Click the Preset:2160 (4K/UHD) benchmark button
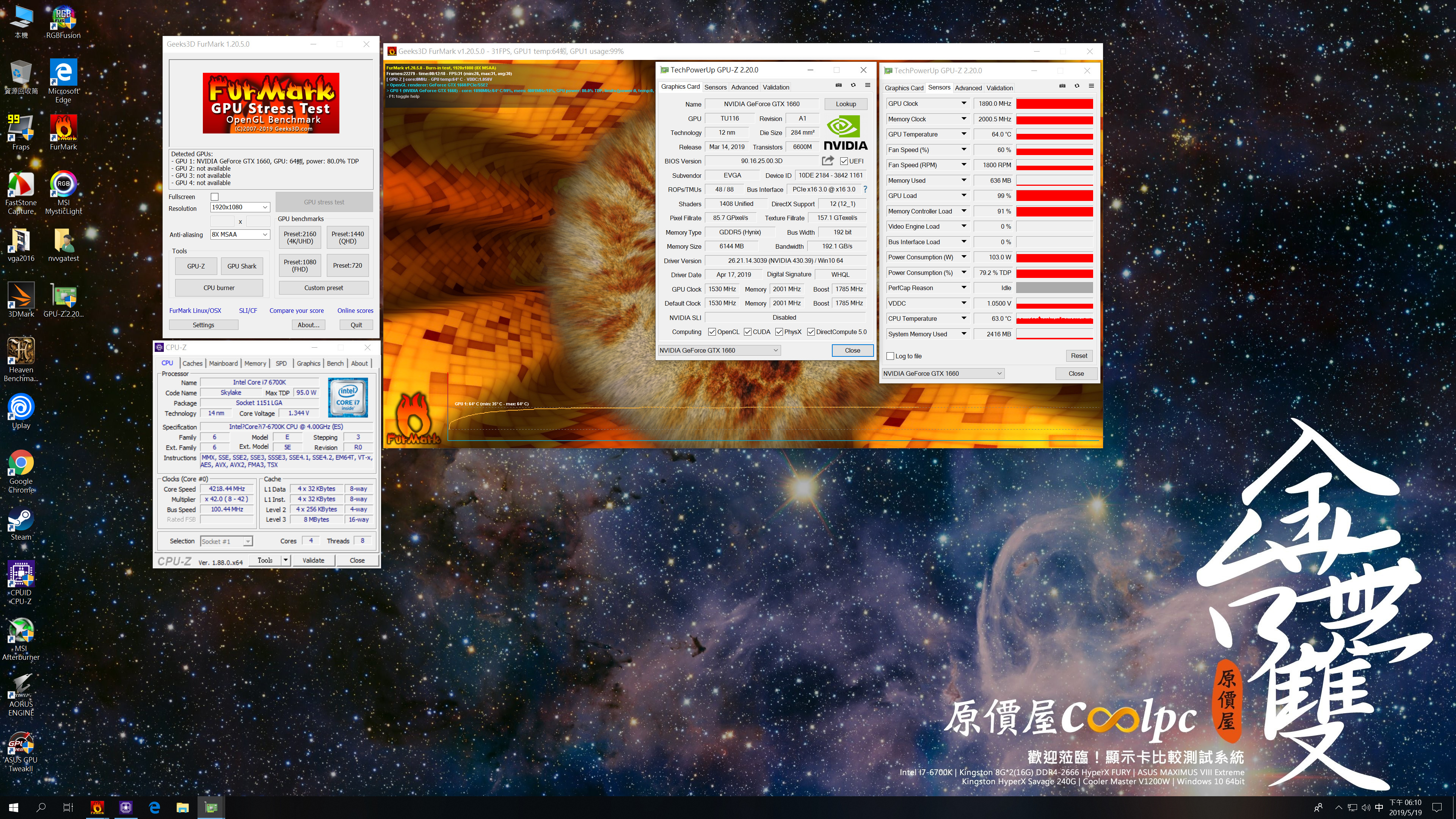This screenshot has height=819, width=1456. pyautogui.click(x=300, y=237)
